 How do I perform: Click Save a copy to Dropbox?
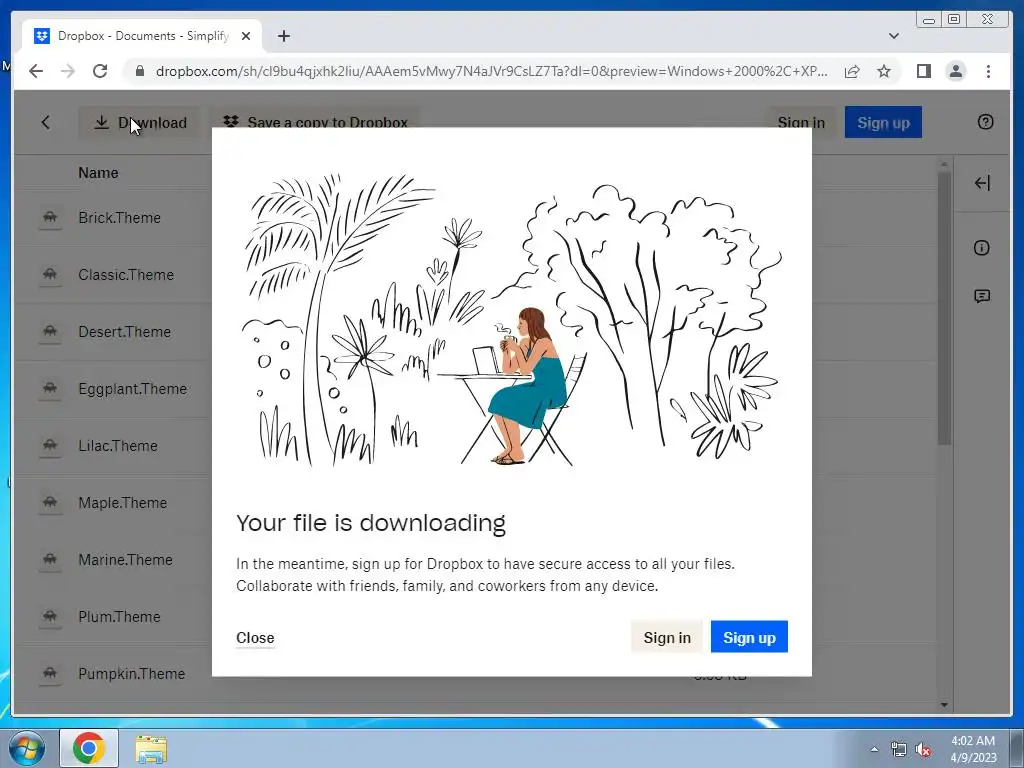pos(316,123)
